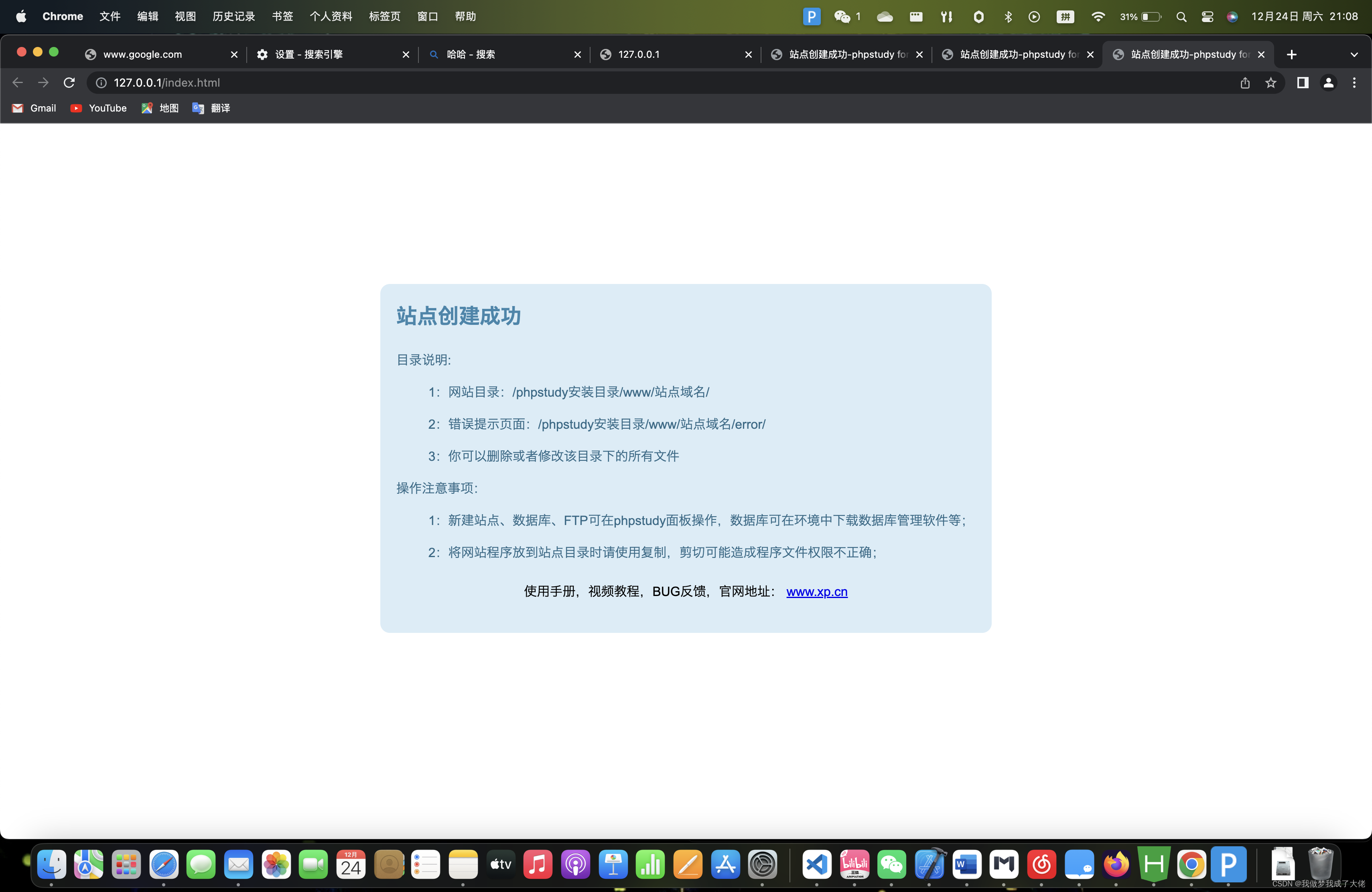Reload the current page
The width and height of the screenshot is (1372, 892).
pyautogui.click(x=69, y=83)
